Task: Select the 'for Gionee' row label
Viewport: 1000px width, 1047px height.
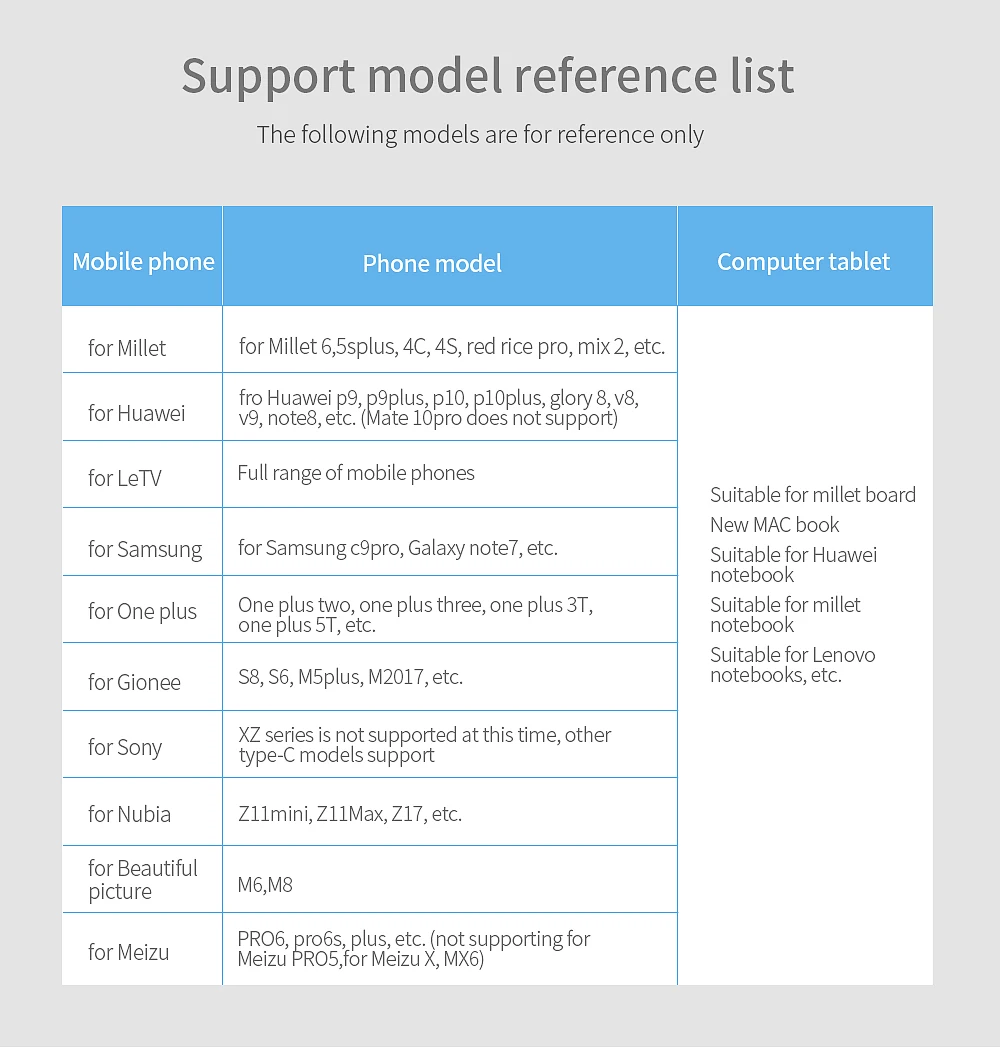Action: [x=134, y=682]
